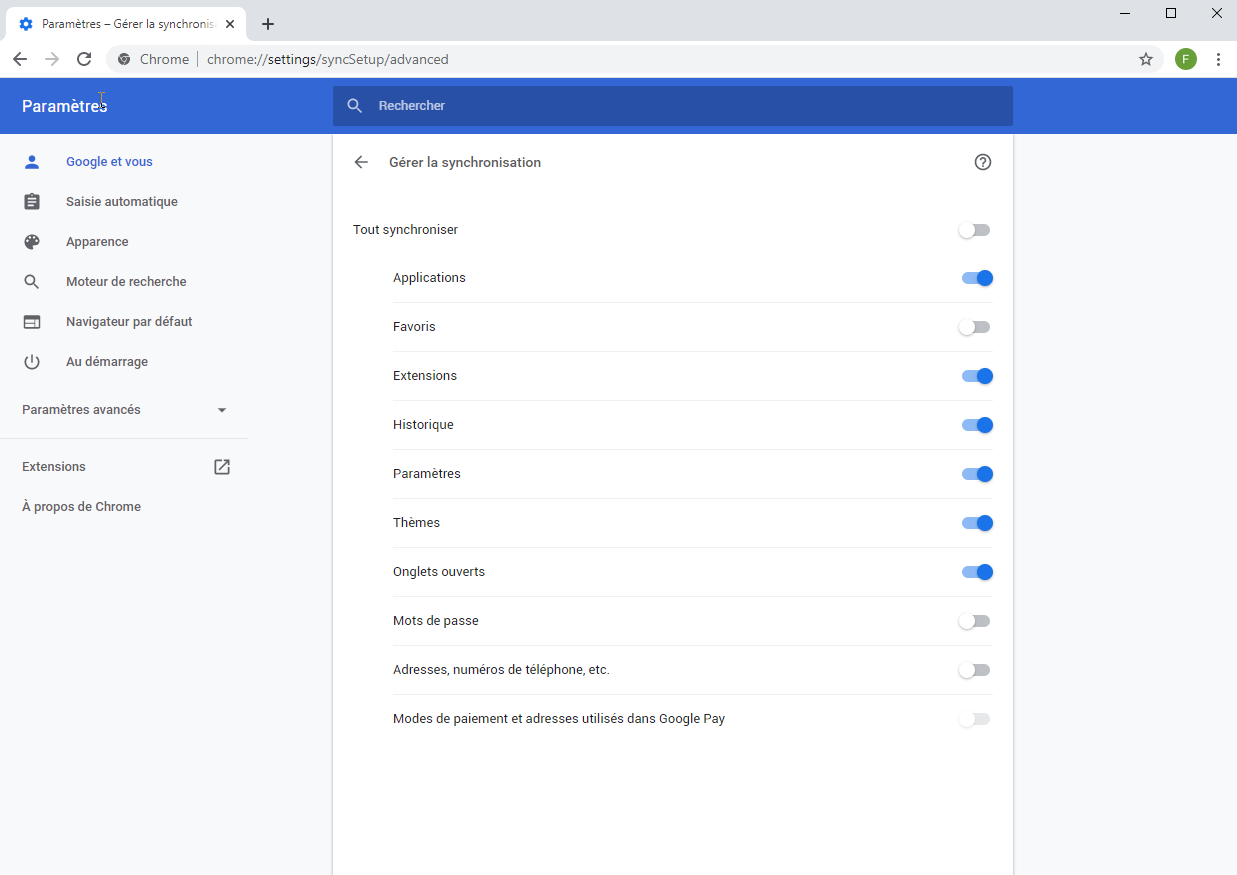Select the Moteur de recherche magnifier icon
1237x875 pixels.
pos(32,281)
